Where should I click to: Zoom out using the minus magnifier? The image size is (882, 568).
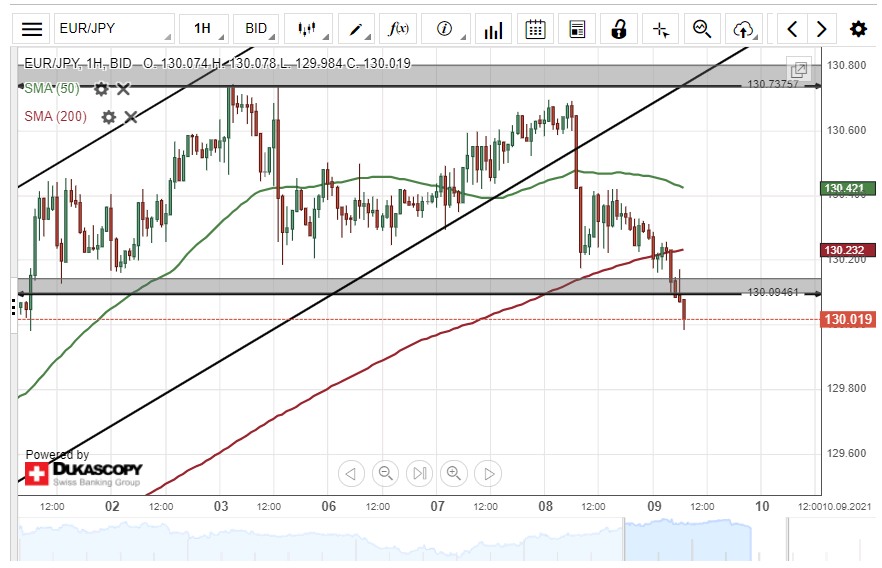click(x=385, y=474)
